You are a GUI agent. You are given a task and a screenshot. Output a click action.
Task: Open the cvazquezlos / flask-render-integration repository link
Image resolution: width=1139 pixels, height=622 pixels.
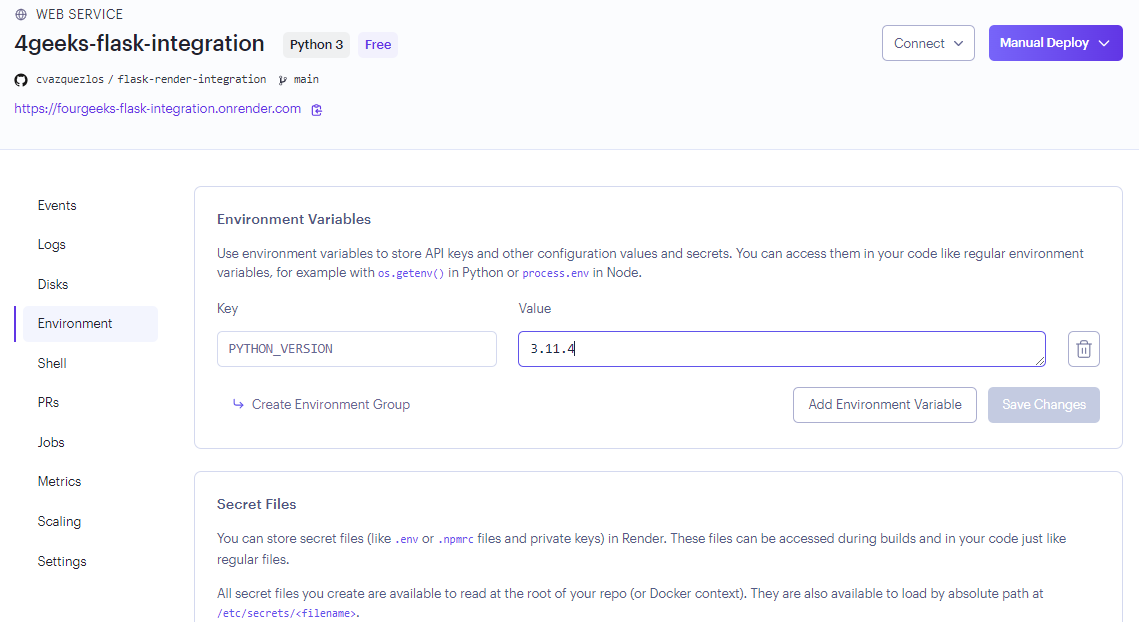tap(151, 80)
